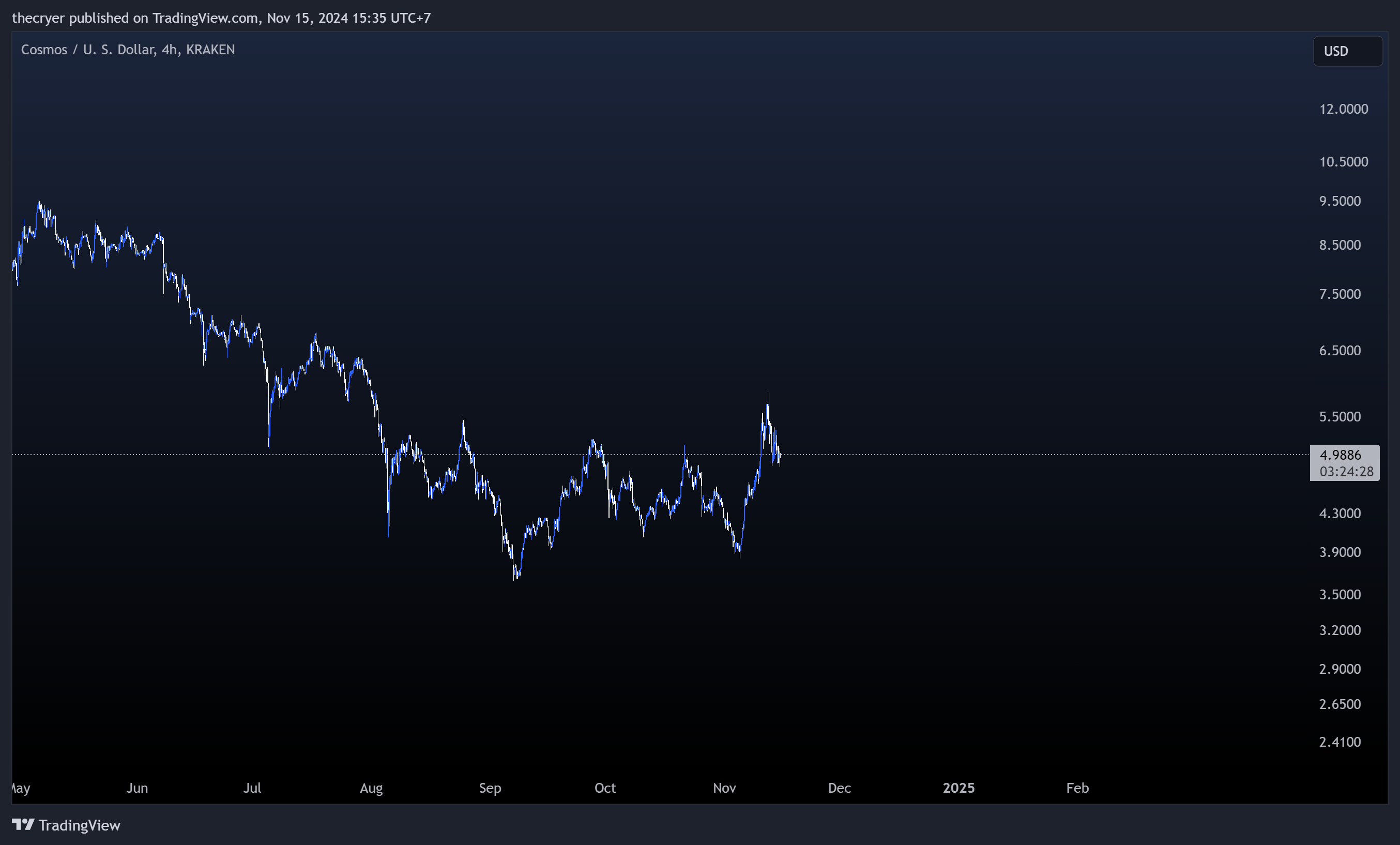This screenshot has width=1400, height=845.
Task: Click the Aug label on time axis
Action: point(371,788)
